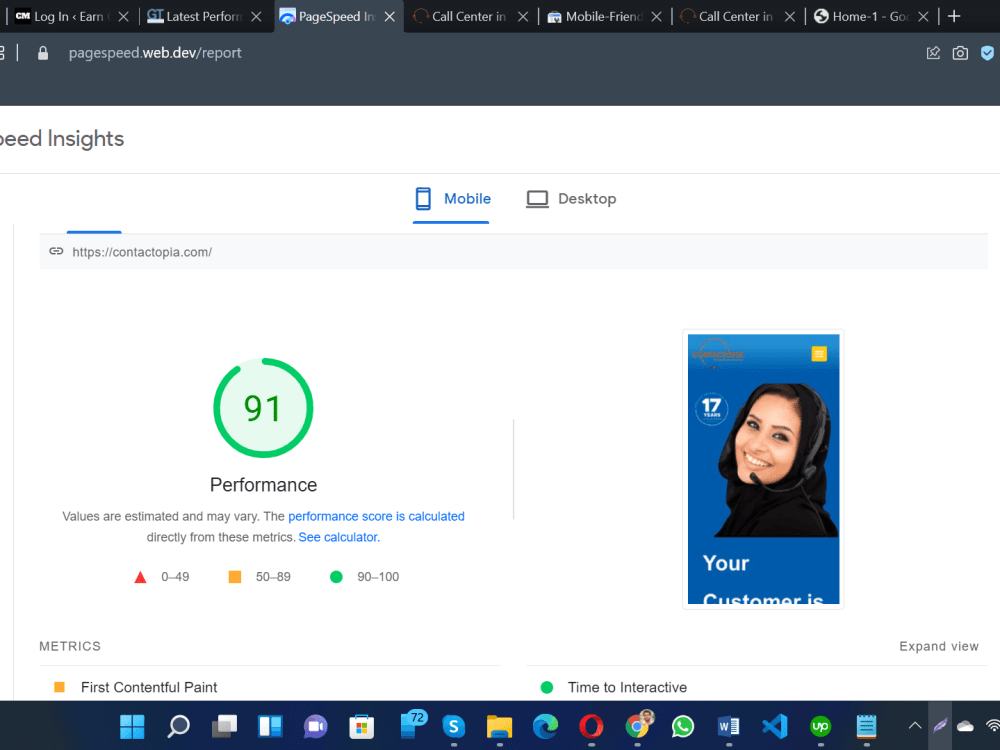Open 'performance score is calculated' link
The width and height of the screenshot is (1000, 750).
point(376,516)
